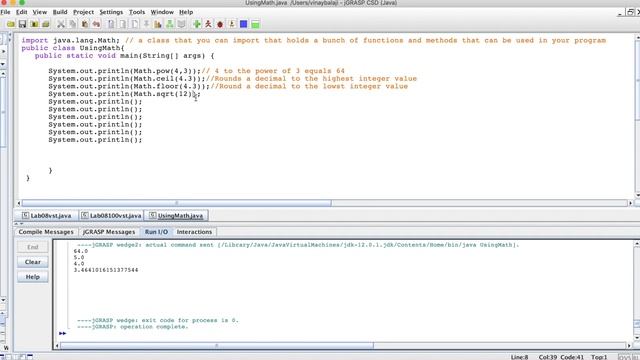Viewport: 640px width, 360px height.
Task: Open the Interactions tab
Action: (194, 232)
